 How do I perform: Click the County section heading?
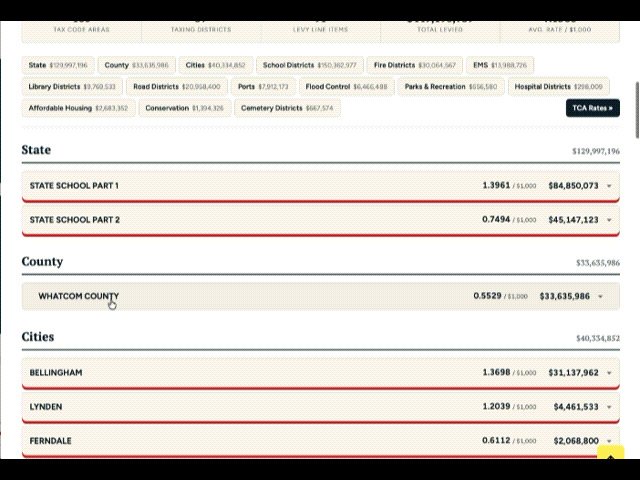click(x=42, y=262)
